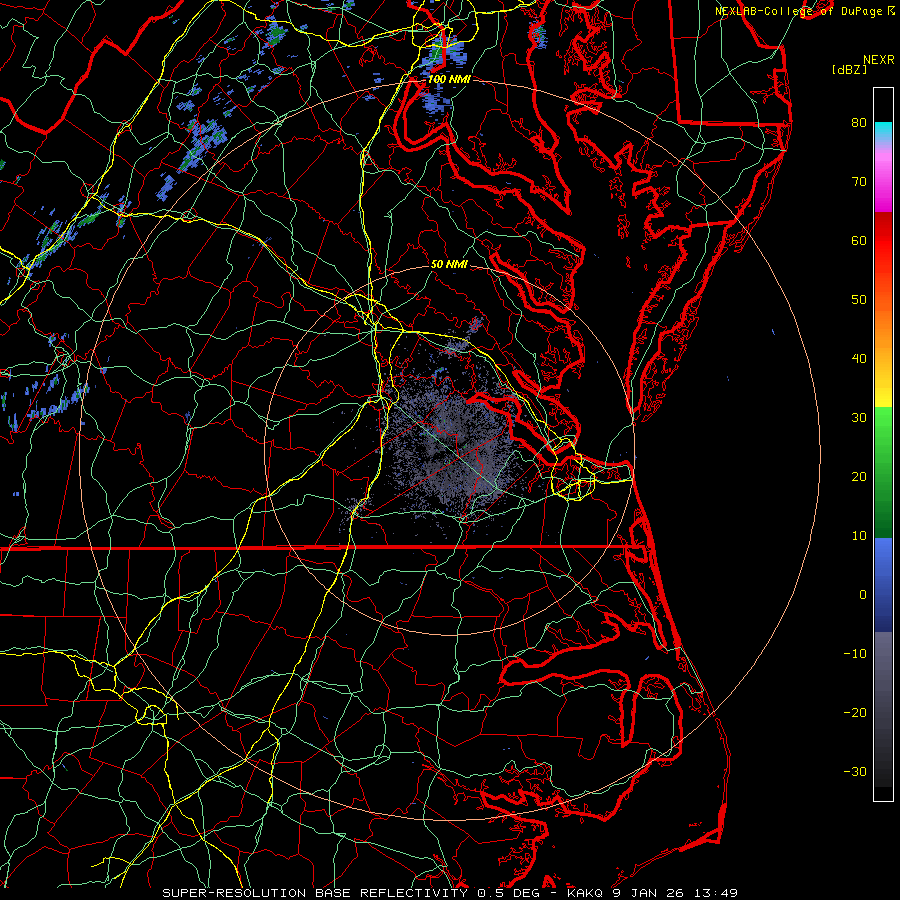The height and width of the screenshot is (900, 900).
Task: Click the 70 value on the dBZ scale
Action: tap(859, 181)
